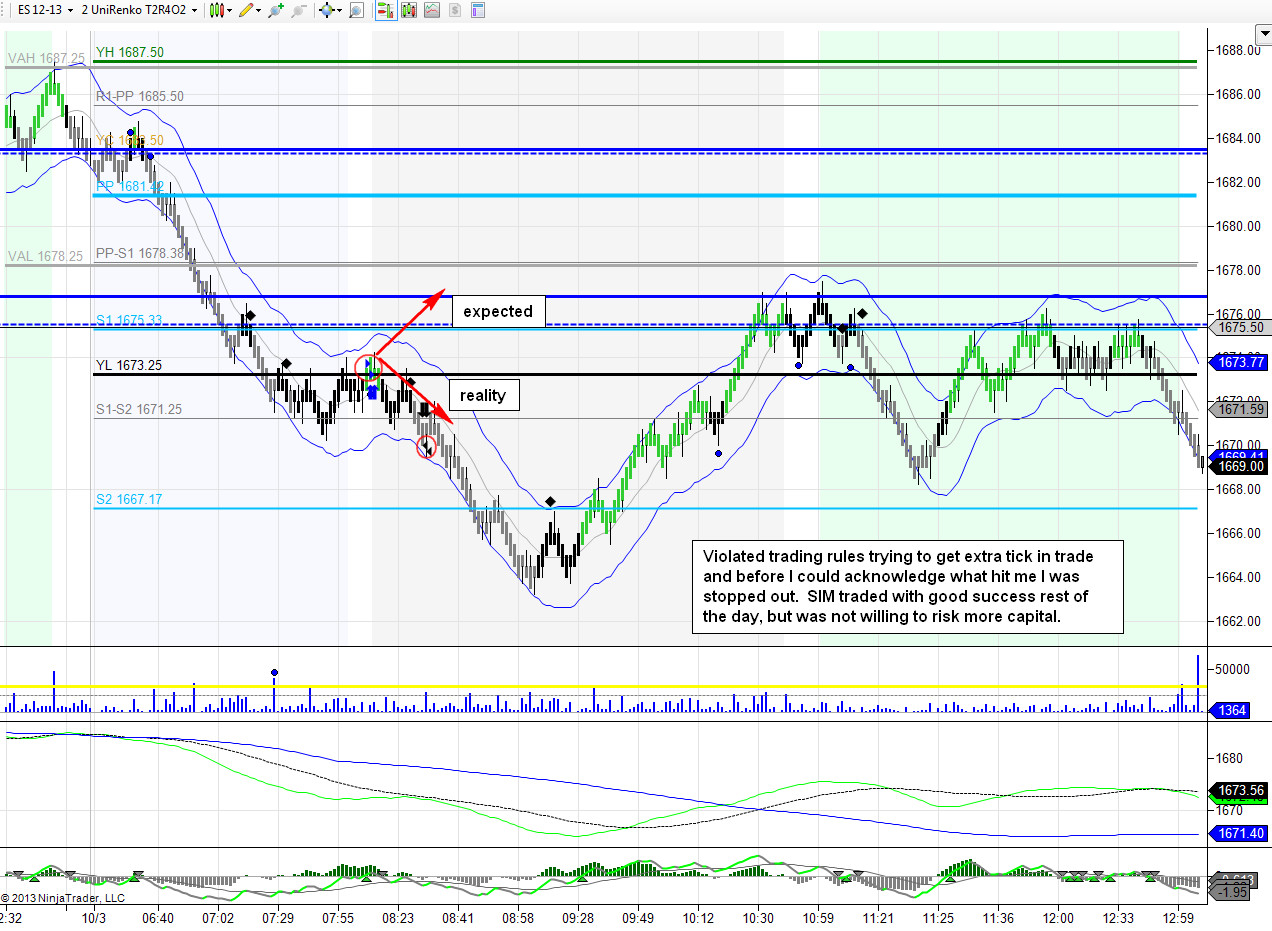The image size is (1272, 931).
Task: Open the Indicators candlestick icon
Action: click(408, 10)
